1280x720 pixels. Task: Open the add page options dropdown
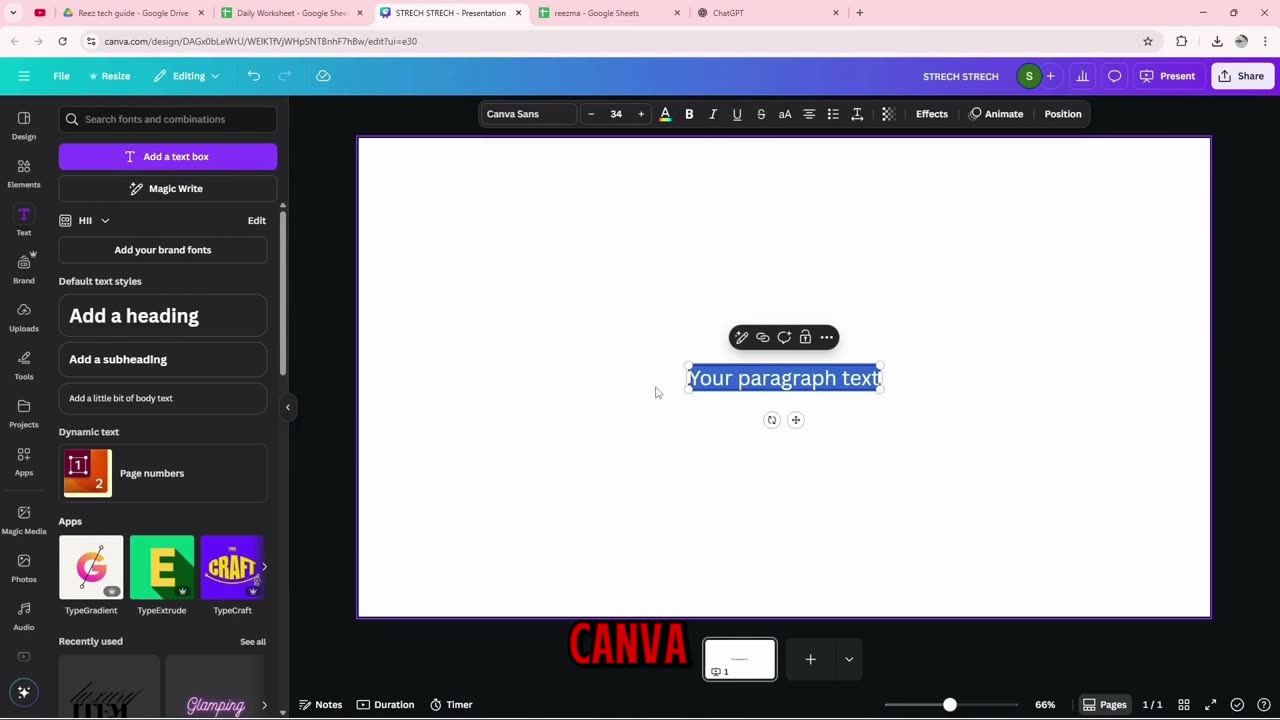[849, 659]
